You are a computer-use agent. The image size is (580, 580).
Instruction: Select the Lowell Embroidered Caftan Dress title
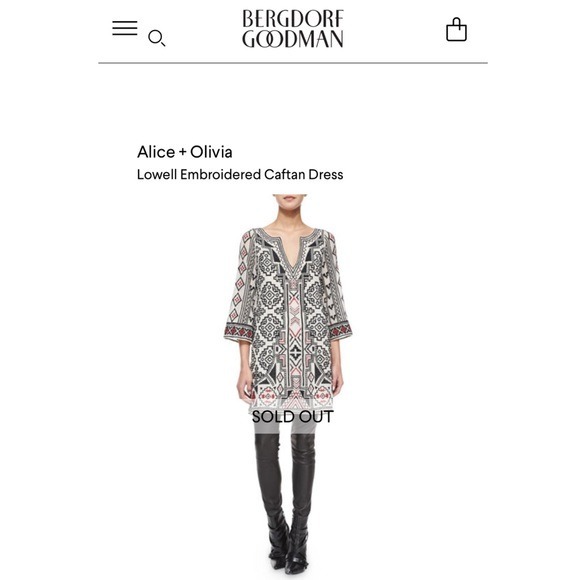coord(240,175)
